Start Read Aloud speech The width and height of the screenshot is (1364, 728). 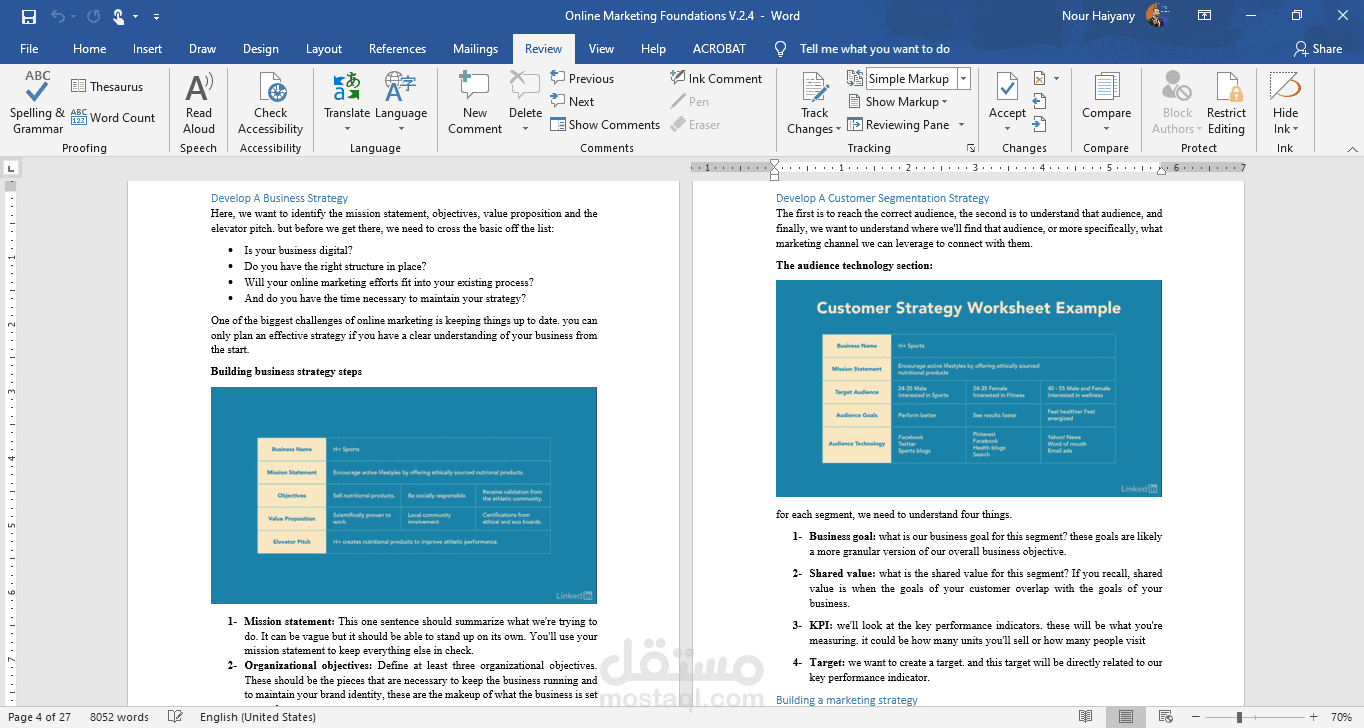(199, 103)
